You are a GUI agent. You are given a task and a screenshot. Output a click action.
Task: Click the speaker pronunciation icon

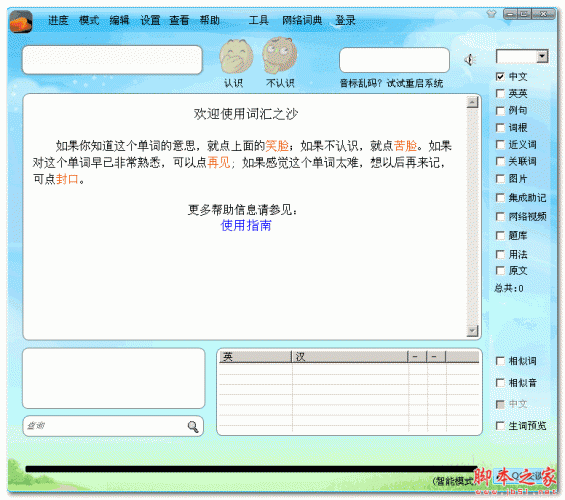coord(470,60)
